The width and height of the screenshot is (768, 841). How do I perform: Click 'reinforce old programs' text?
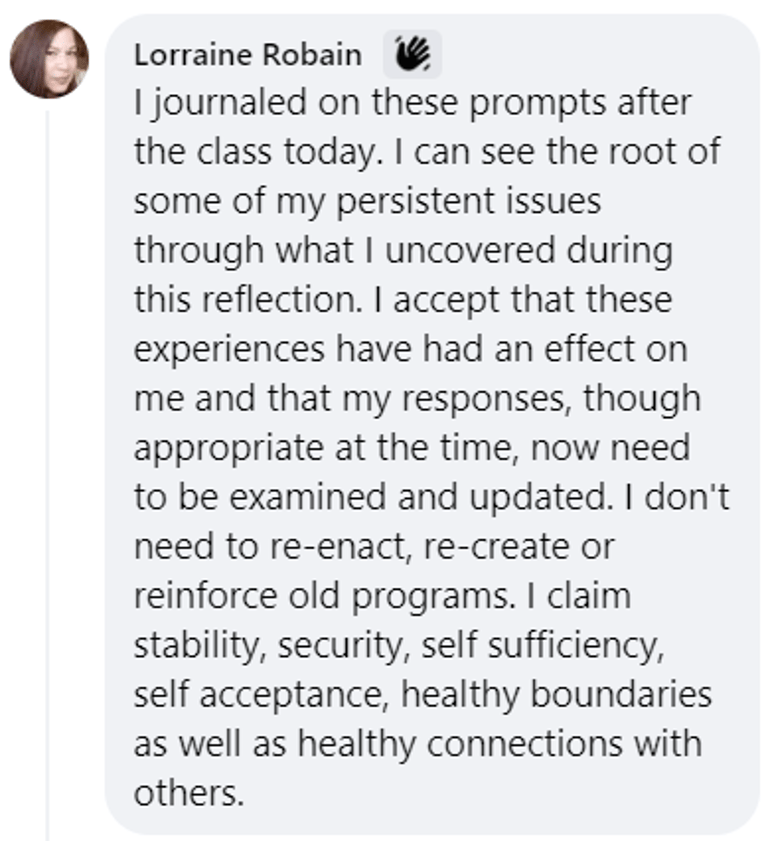pos(324,596)
